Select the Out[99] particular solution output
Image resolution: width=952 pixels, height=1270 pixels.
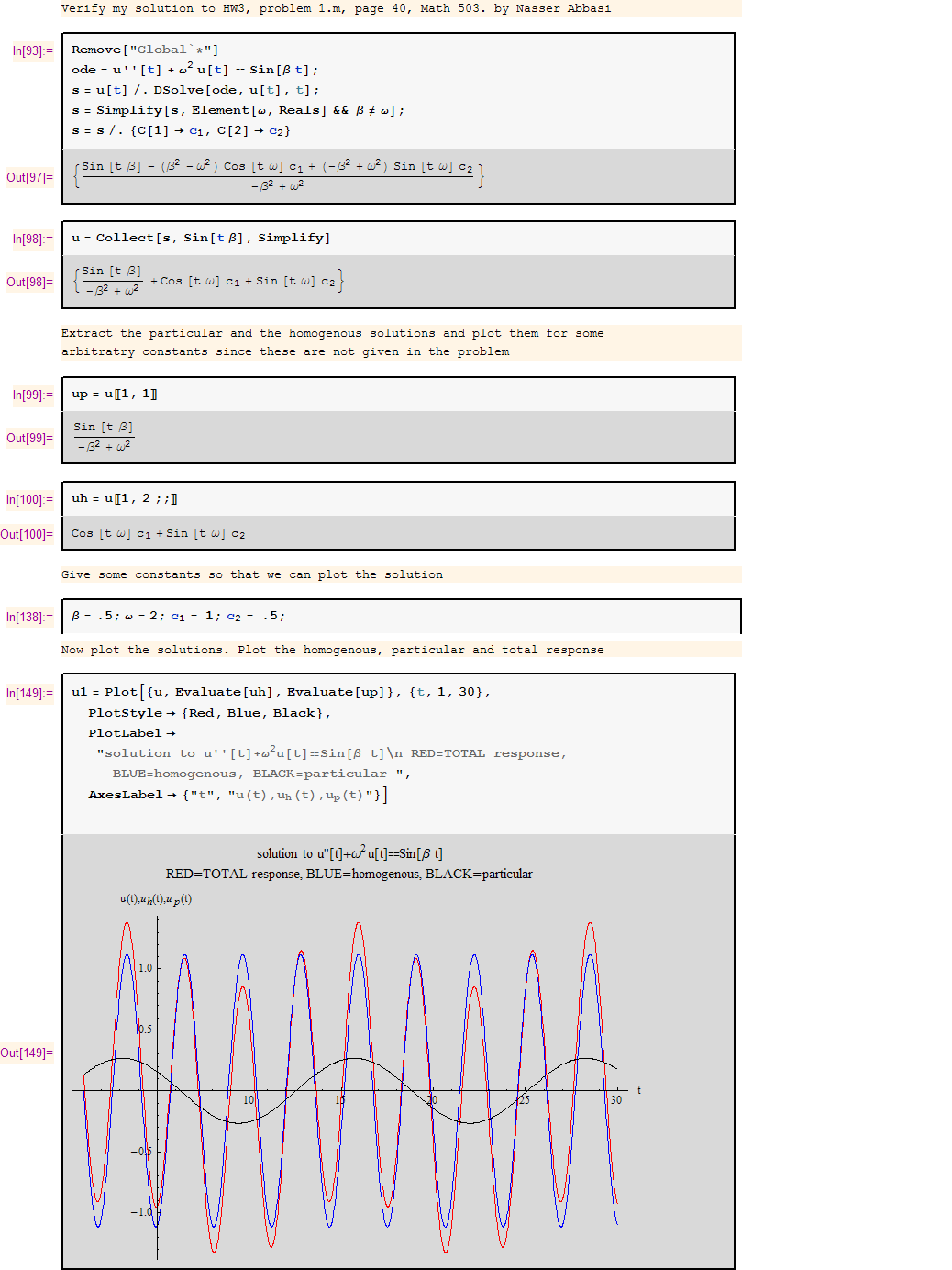pyautogui.click(x=104, y=437)
